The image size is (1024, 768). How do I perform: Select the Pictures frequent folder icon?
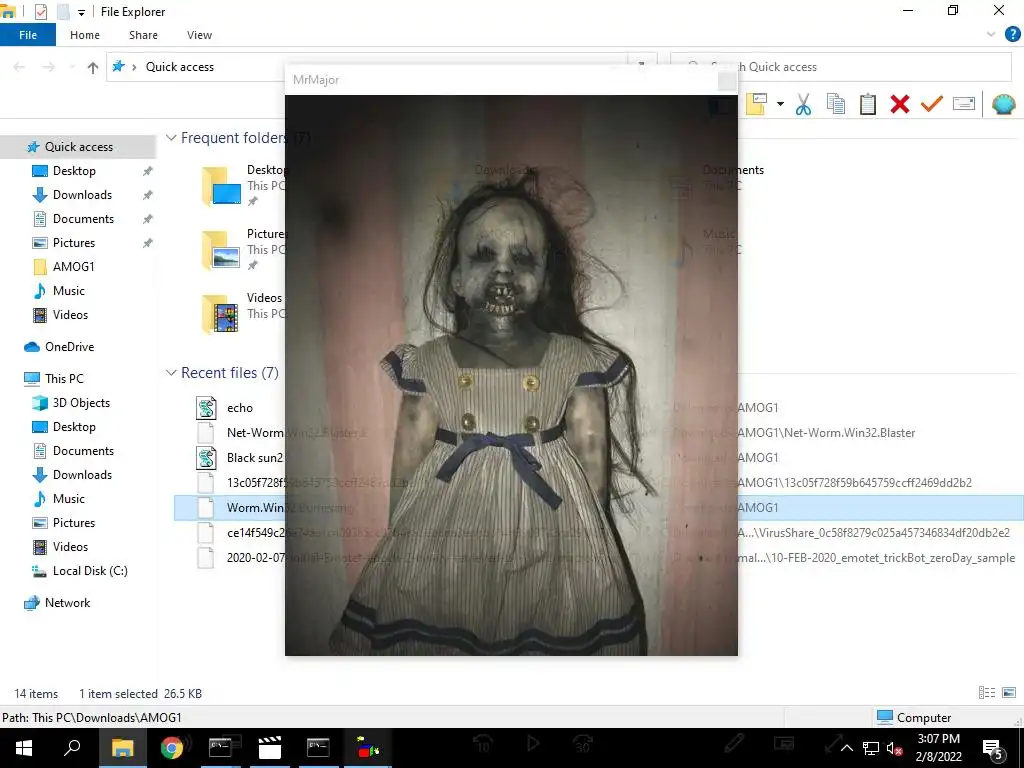click(x=221, y=250)
